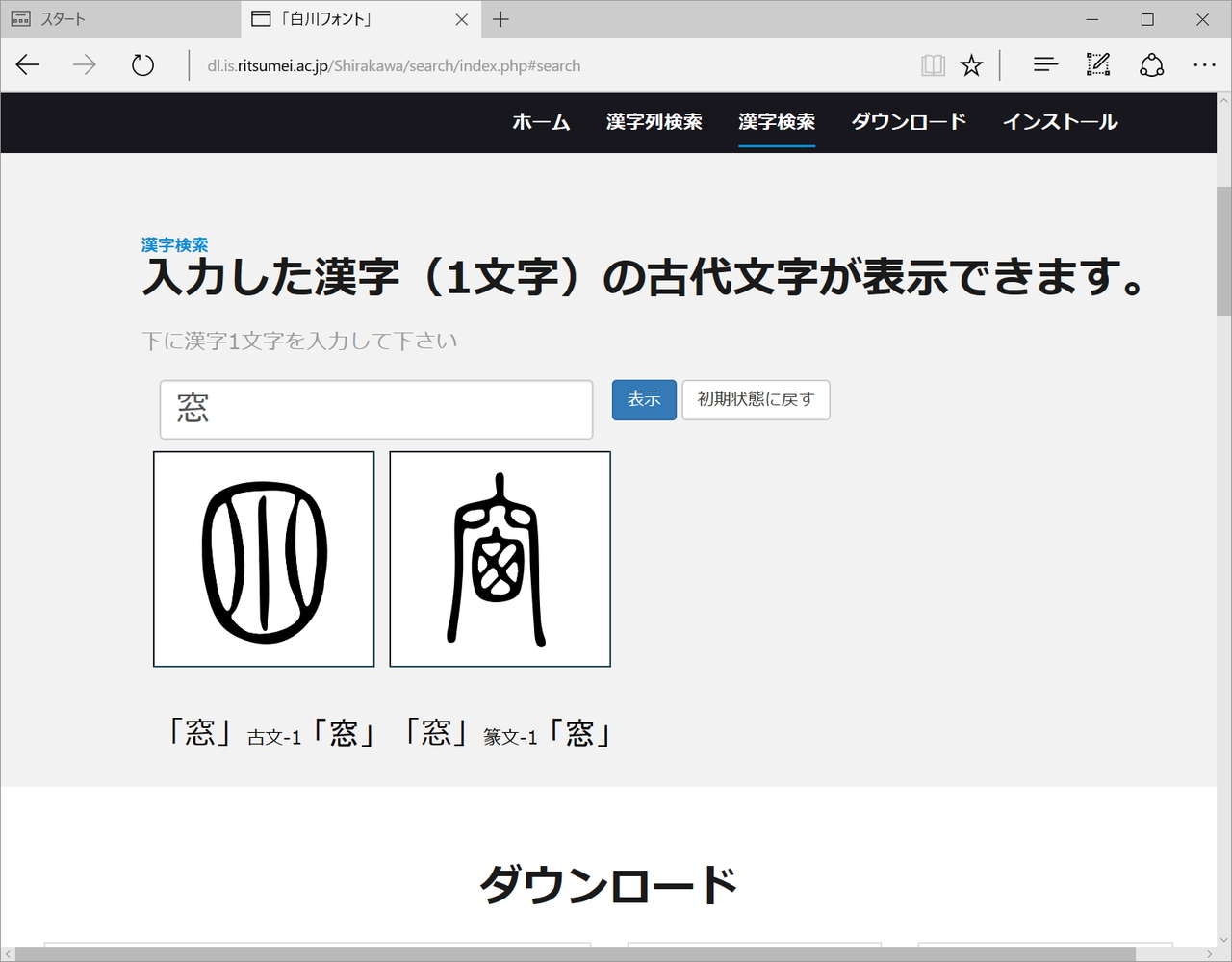Click the 表示 search button
Screen dimensions: 1232x962
(x=643, y=399)
